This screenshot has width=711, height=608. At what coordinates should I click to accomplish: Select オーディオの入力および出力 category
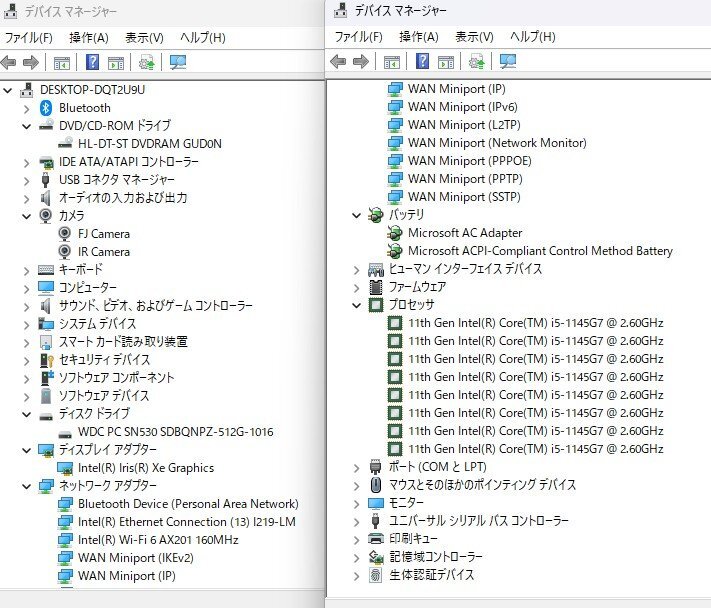point(123,198)
